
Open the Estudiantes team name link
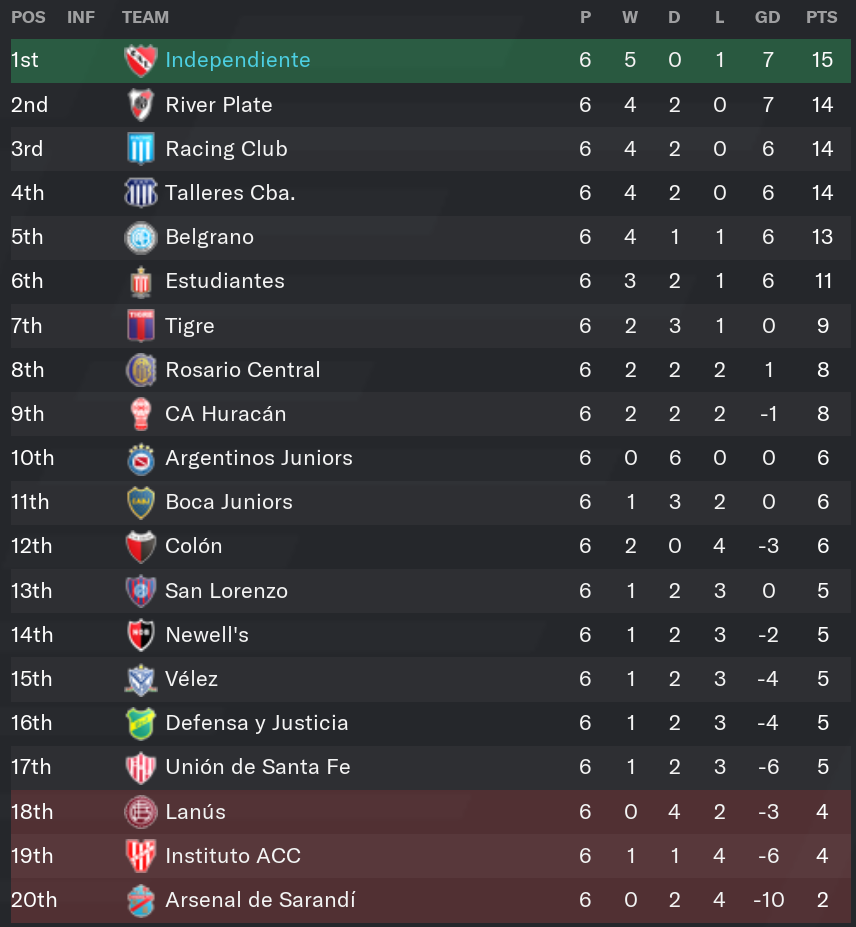225,281
